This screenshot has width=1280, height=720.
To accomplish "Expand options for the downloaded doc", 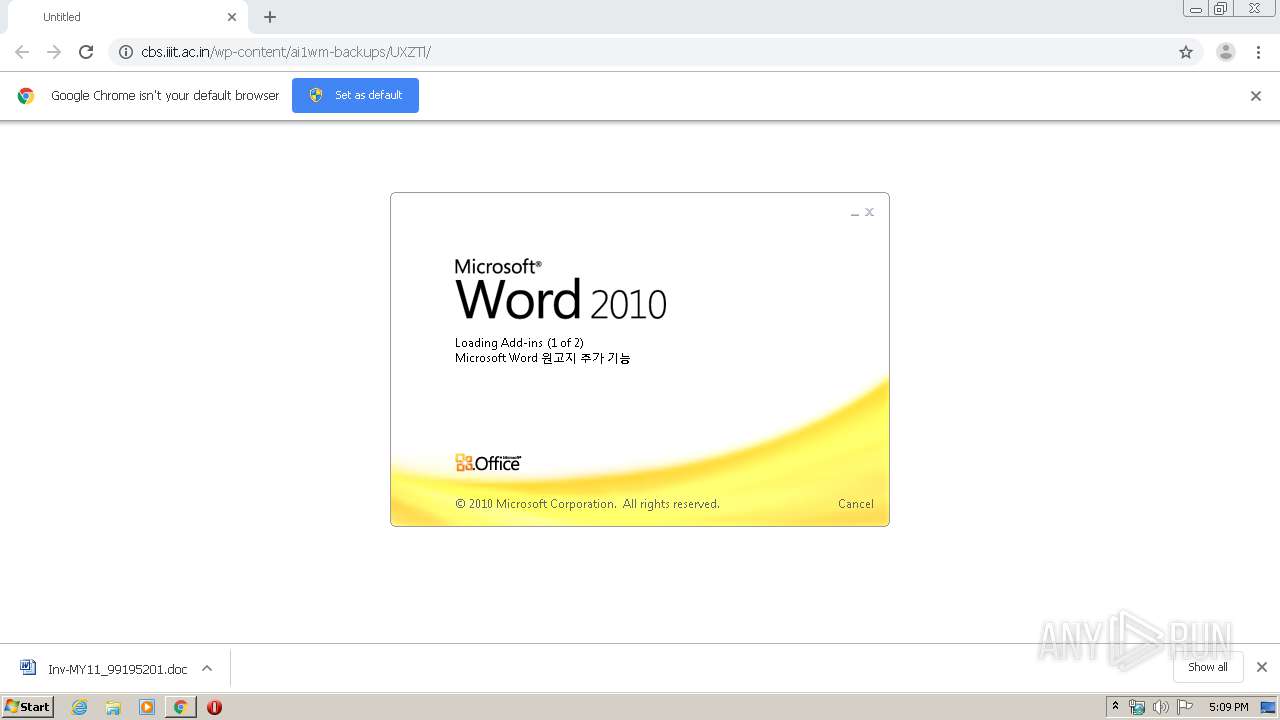I will click(207, 668).
